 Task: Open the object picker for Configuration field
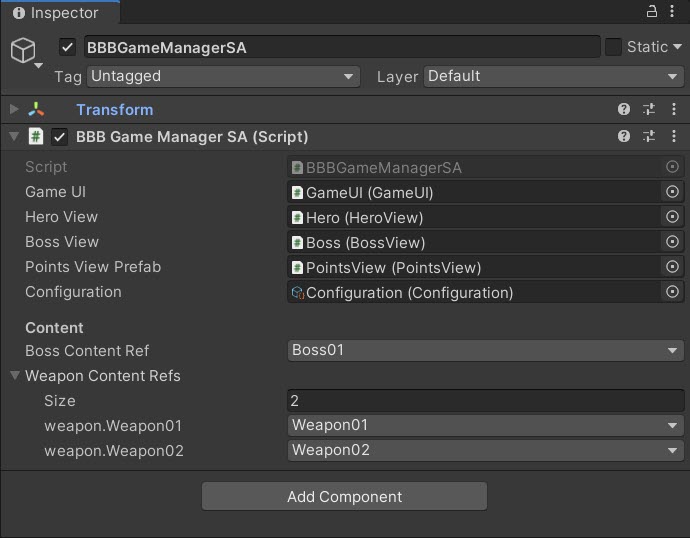[x=672, y=292]
